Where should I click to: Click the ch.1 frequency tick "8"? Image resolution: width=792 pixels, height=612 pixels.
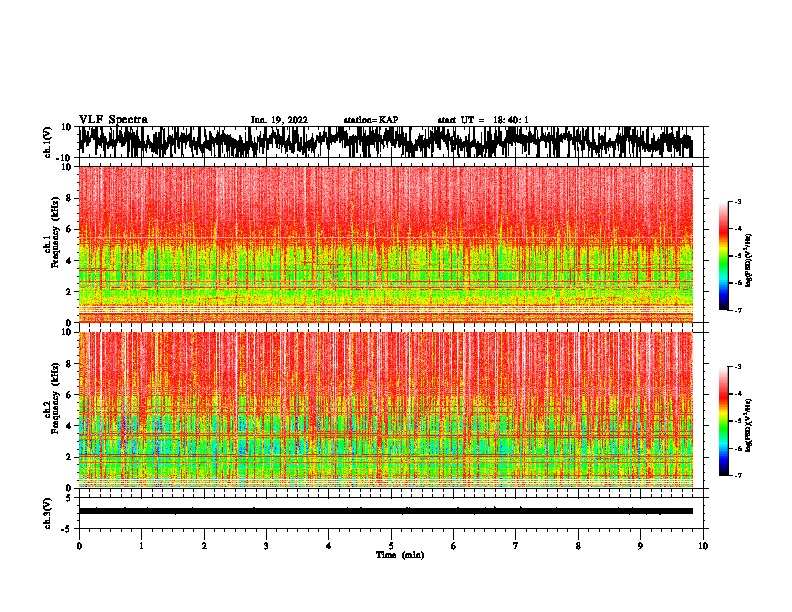point(70,198)
